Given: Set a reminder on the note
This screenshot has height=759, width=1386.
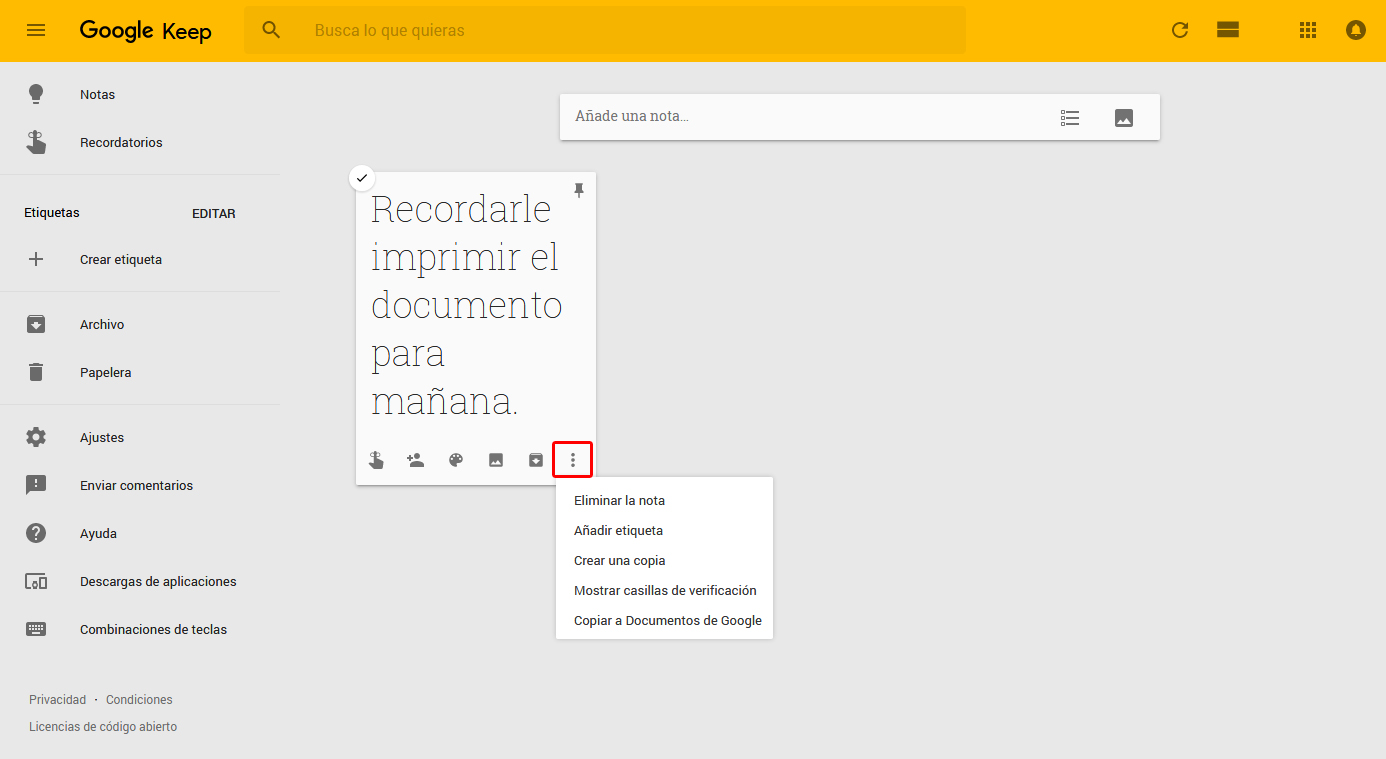Looking at the screenshot, I should [x=376, y=460].
